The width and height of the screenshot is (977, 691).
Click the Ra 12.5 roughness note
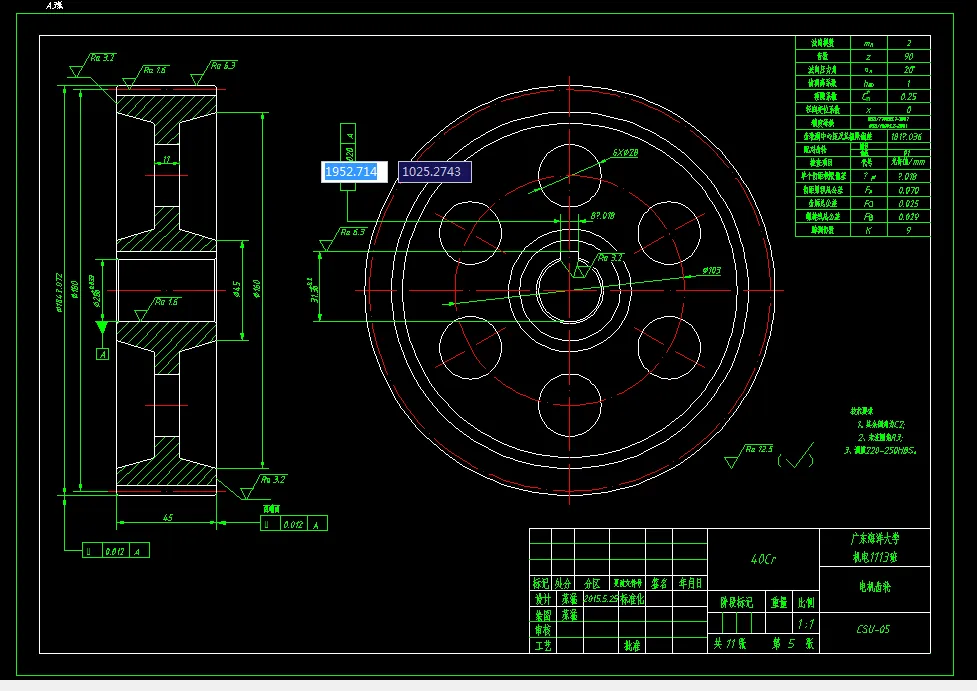(x=759, y=449)
